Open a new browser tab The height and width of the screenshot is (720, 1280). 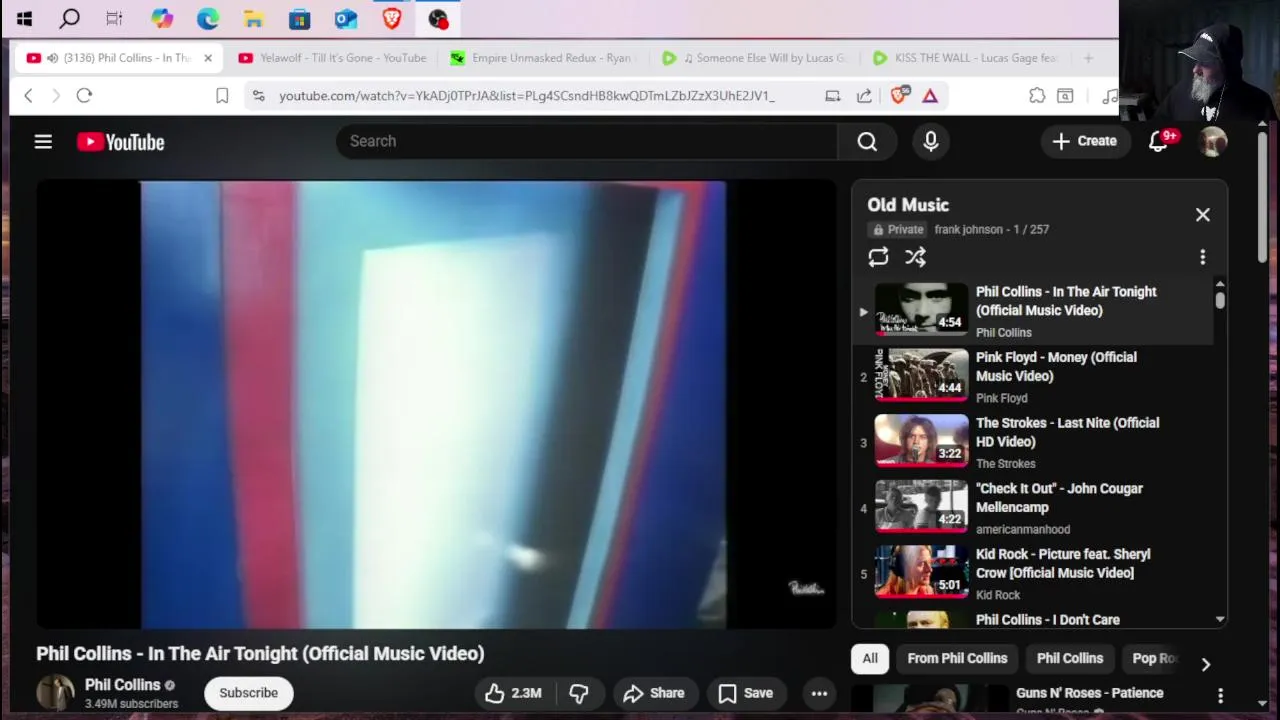pos(1088,58)
